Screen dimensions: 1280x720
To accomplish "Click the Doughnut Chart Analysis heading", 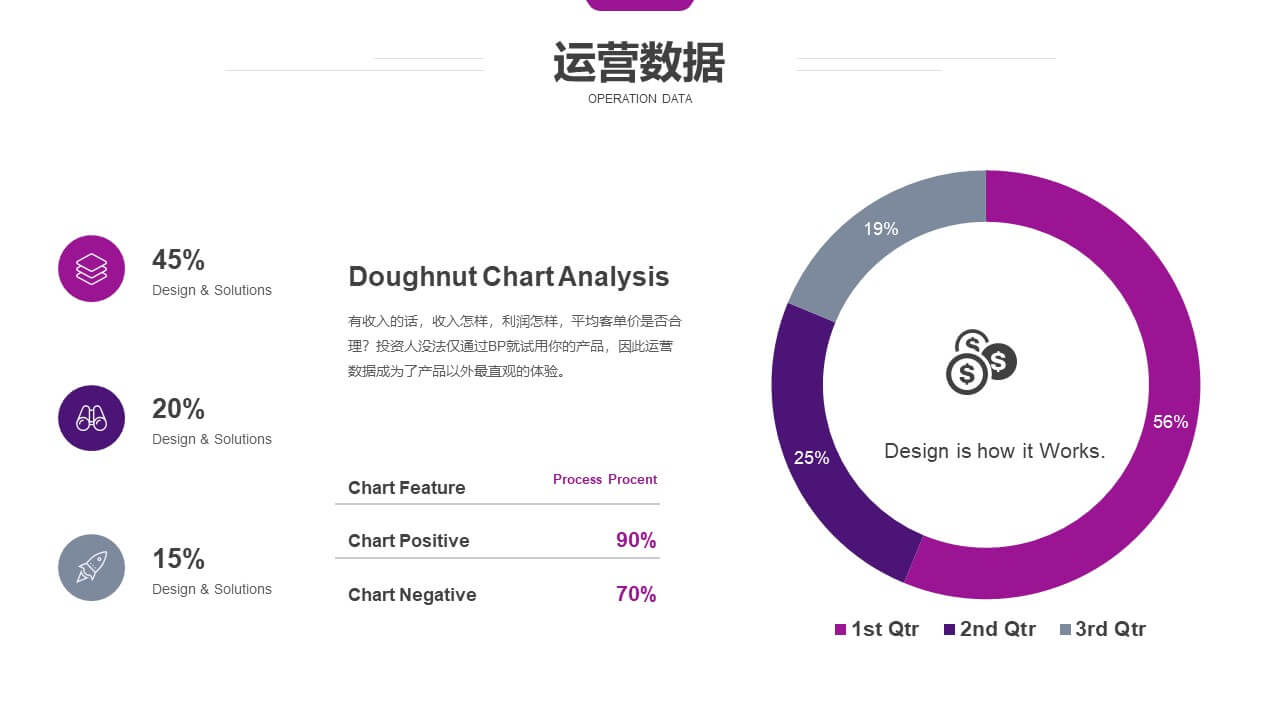I will [508, 277].
